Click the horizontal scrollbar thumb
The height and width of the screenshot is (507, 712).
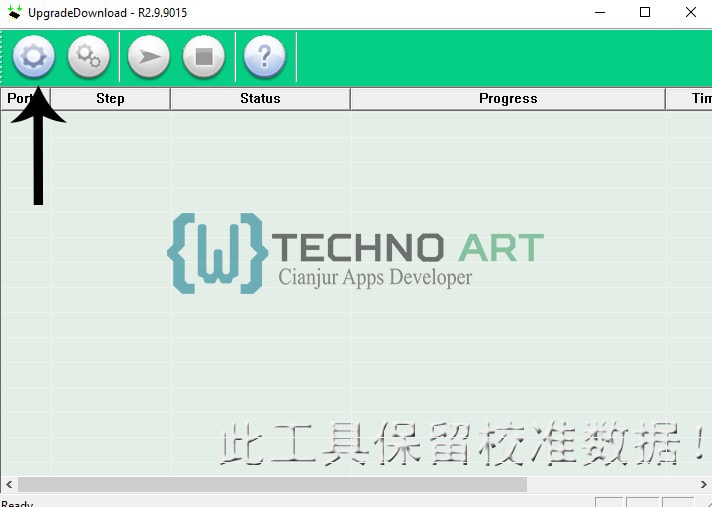[x=272, y=484]
